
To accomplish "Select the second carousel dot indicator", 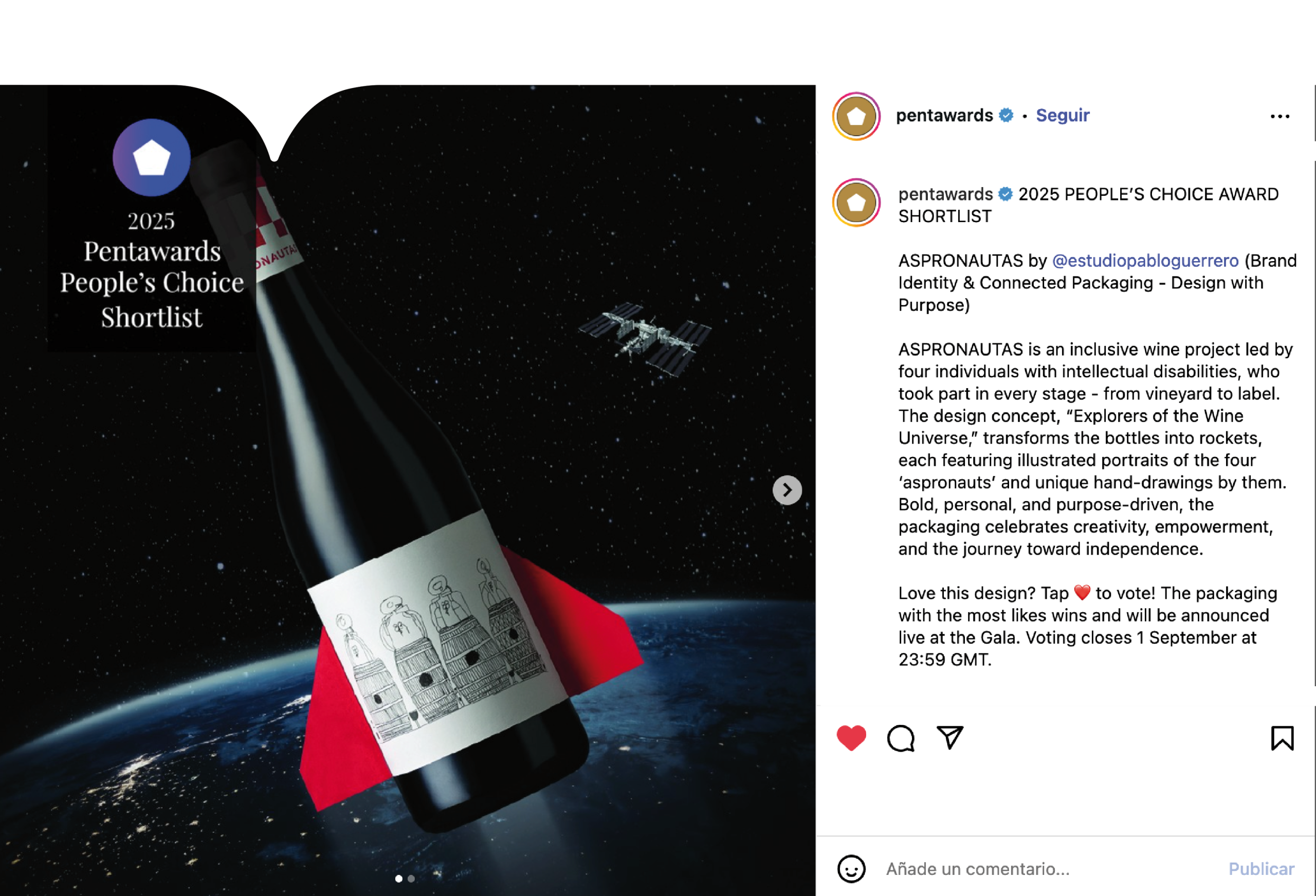I will 411,879.
